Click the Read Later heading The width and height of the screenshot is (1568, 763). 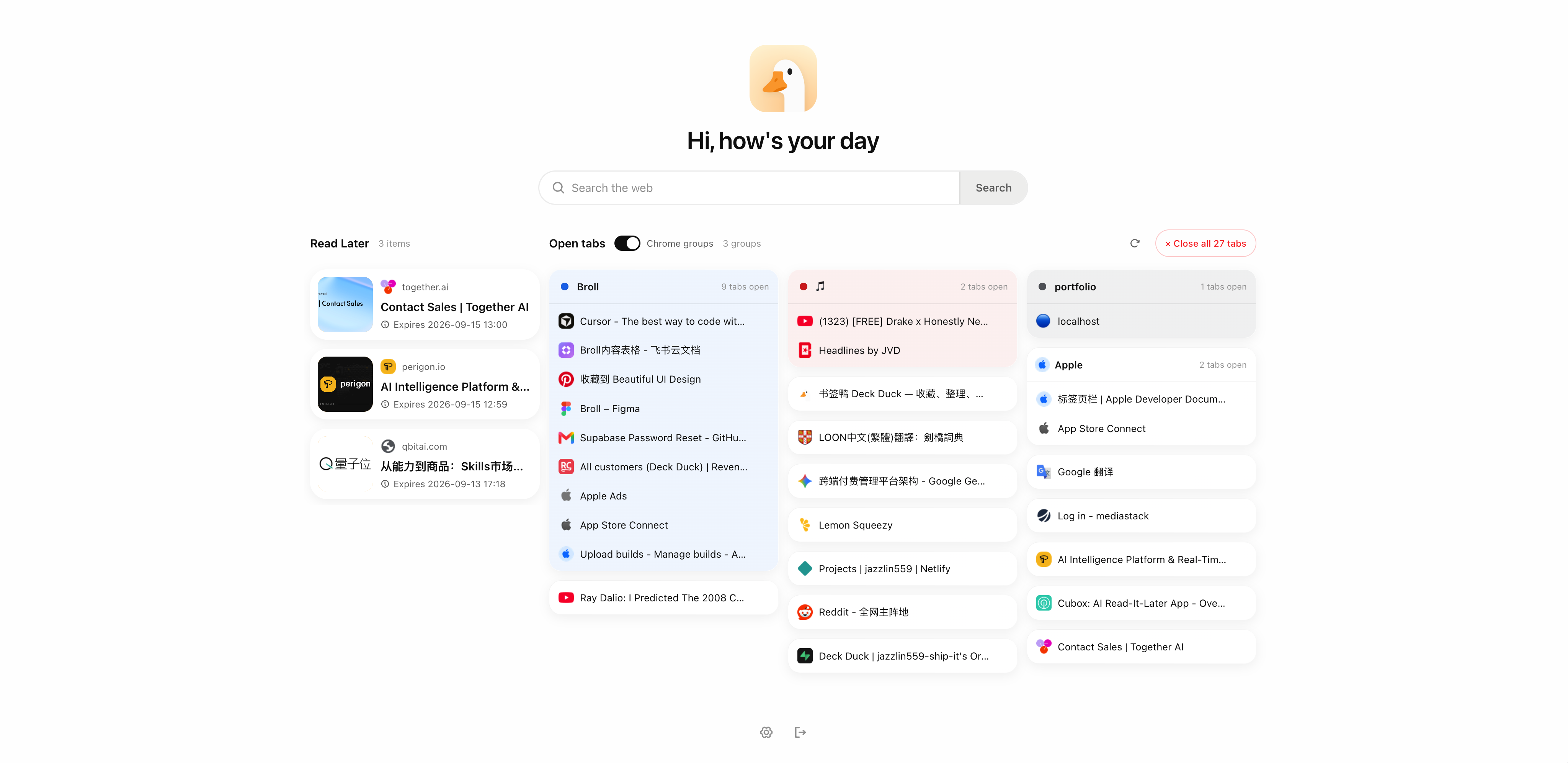340,243
